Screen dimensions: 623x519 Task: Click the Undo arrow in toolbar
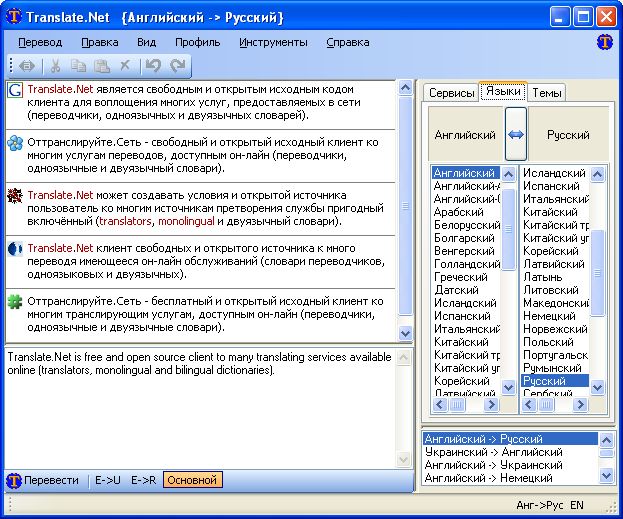(x=152, y=66)
